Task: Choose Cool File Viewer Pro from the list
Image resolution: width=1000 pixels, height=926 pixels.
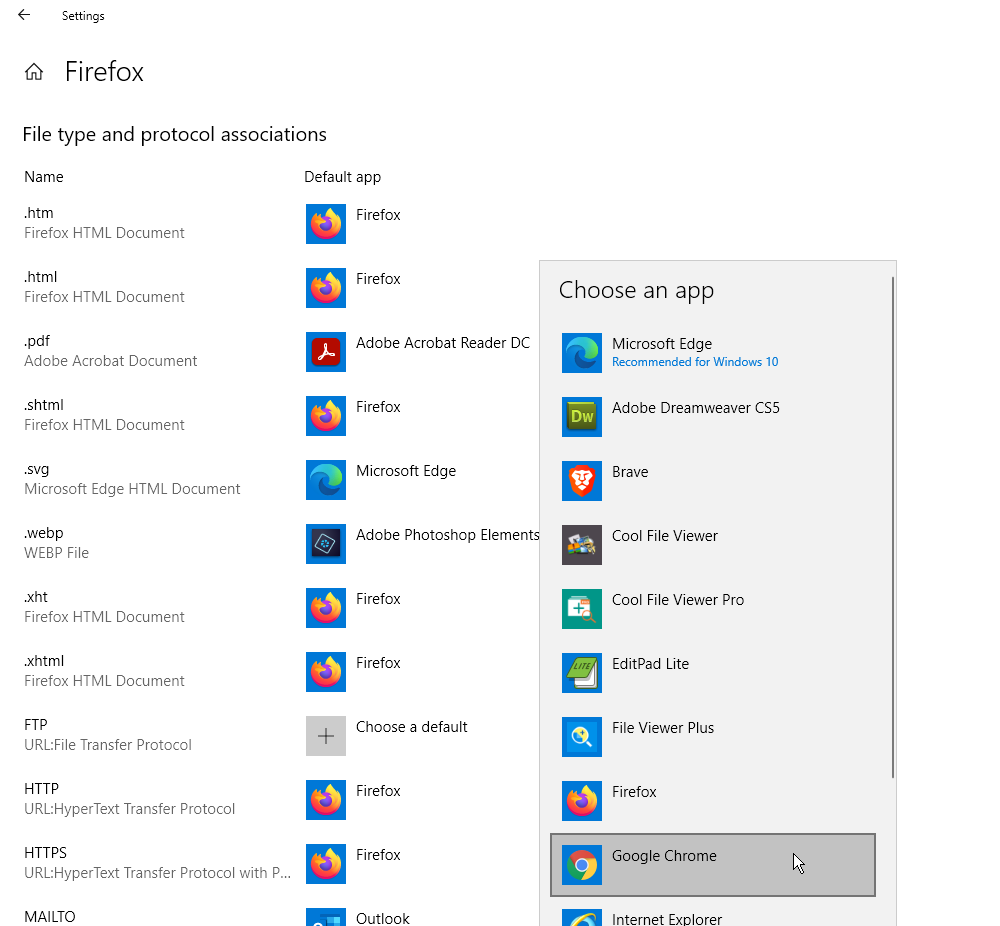Action: (712, 609)
